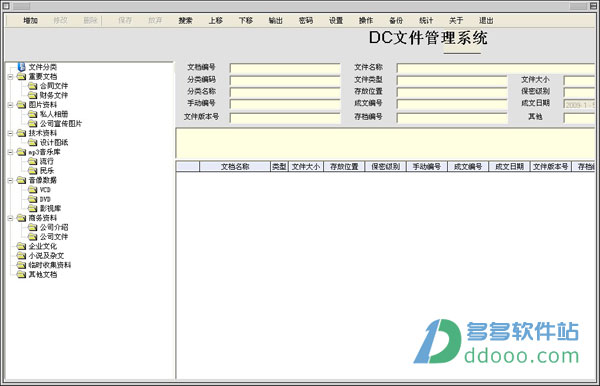Select the 小说及杂文 tree item
The image size is (600, 386).
(x=46, y=256)
